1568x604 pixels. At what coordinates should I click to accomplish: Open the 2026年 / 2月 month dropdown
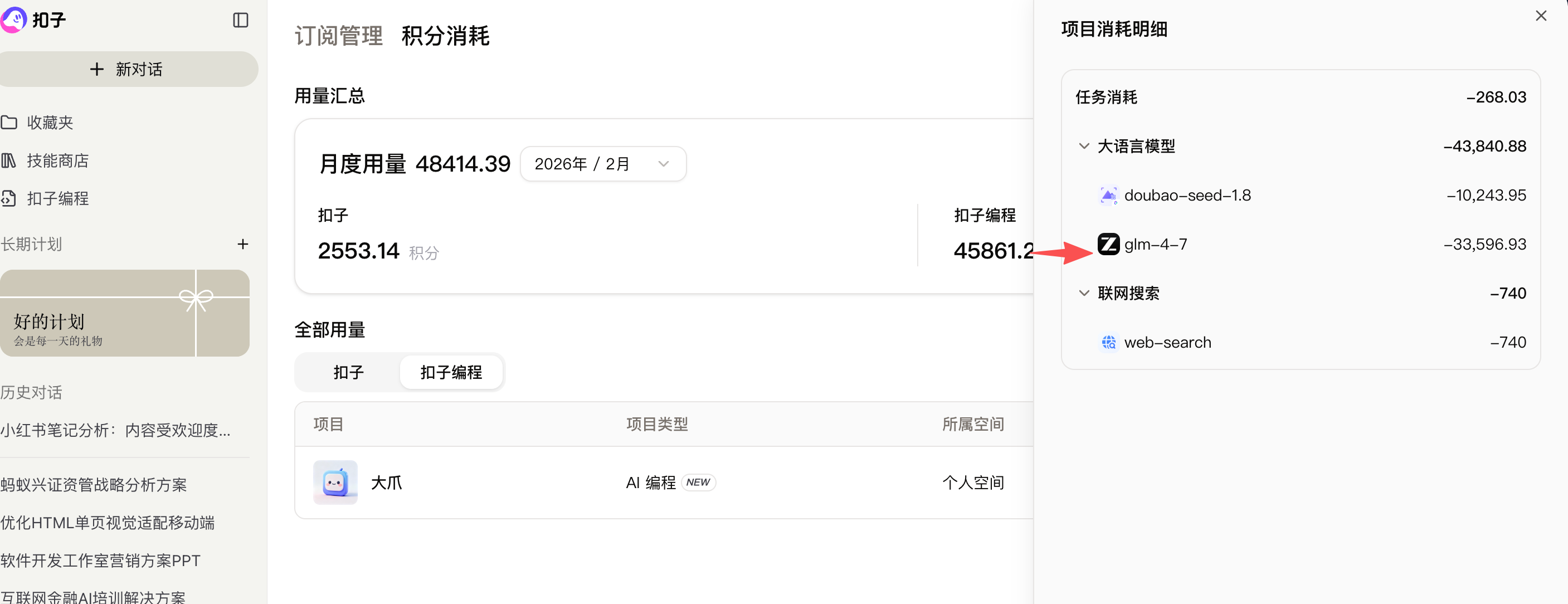pyautogui.click(x=602, y=164)
